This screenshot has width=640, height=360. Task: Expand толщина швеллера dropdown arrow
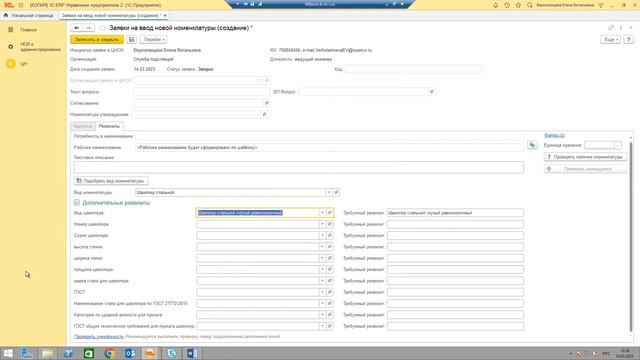tap(322, 269)
